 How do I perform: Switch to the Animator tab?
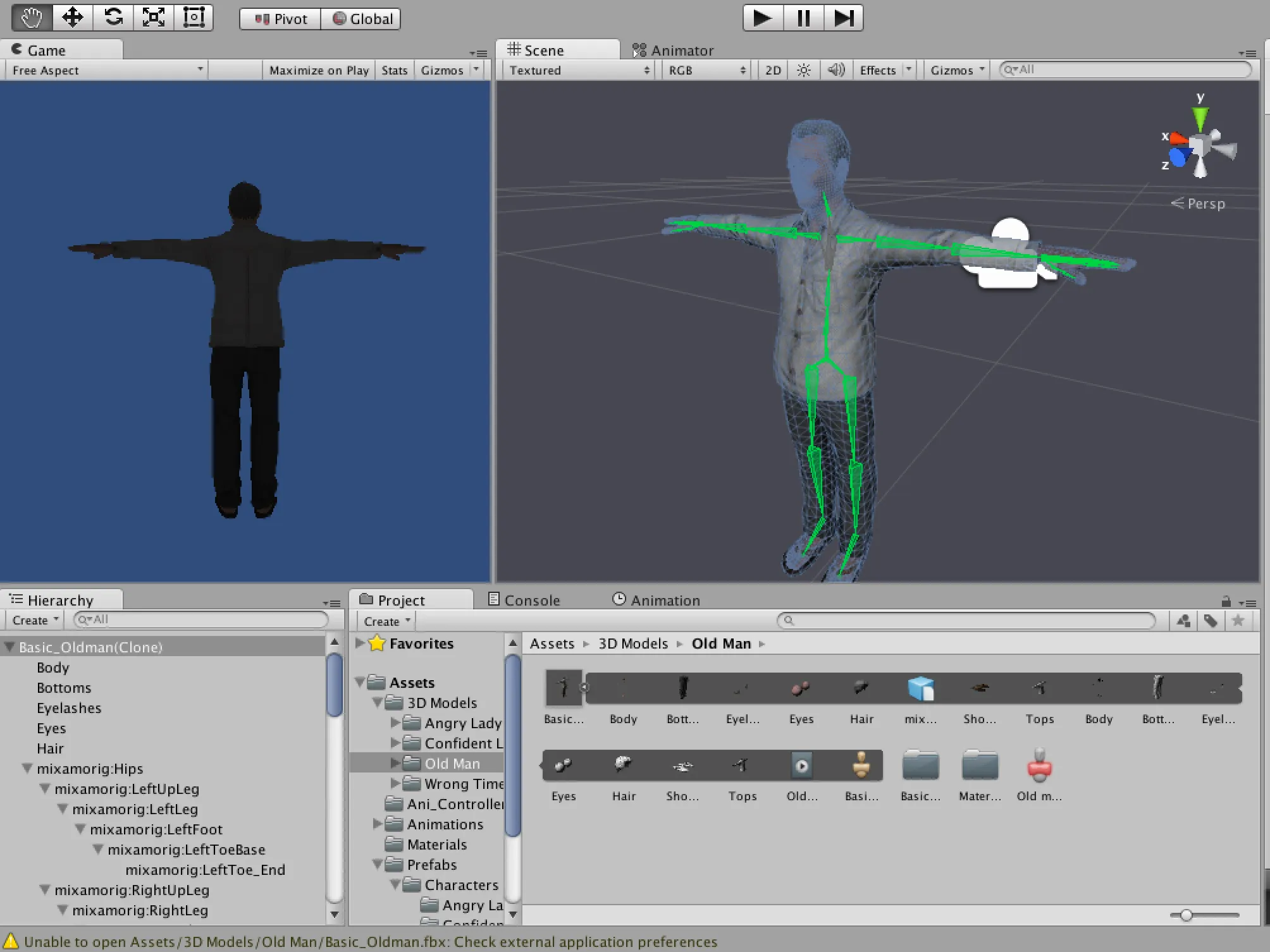[x=673, y=51]
